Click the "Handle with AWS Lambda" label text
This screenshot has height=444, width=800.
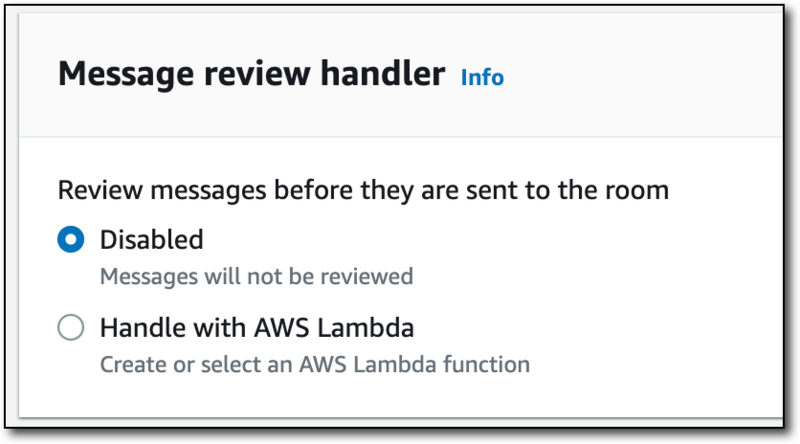coord(257,328)
